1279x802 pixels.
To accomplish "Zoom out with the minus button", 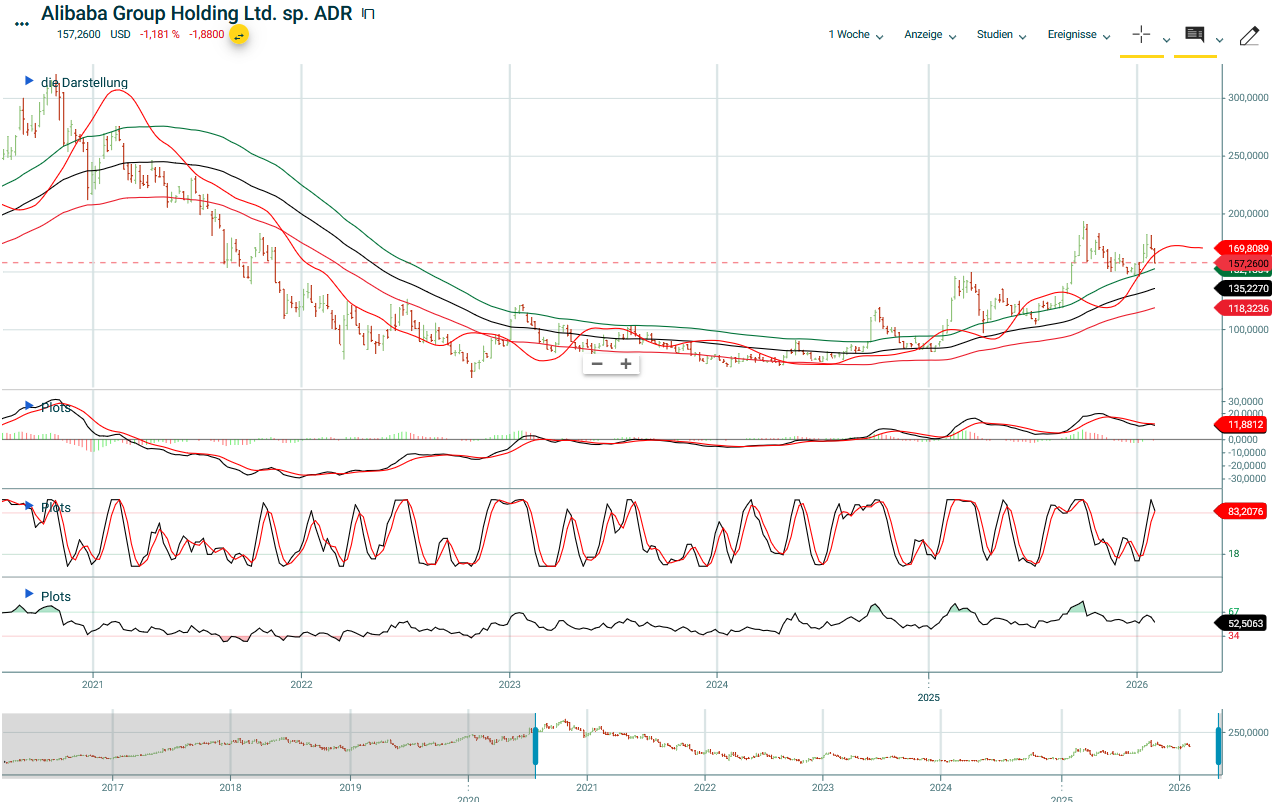I will (x=597, y=364).
